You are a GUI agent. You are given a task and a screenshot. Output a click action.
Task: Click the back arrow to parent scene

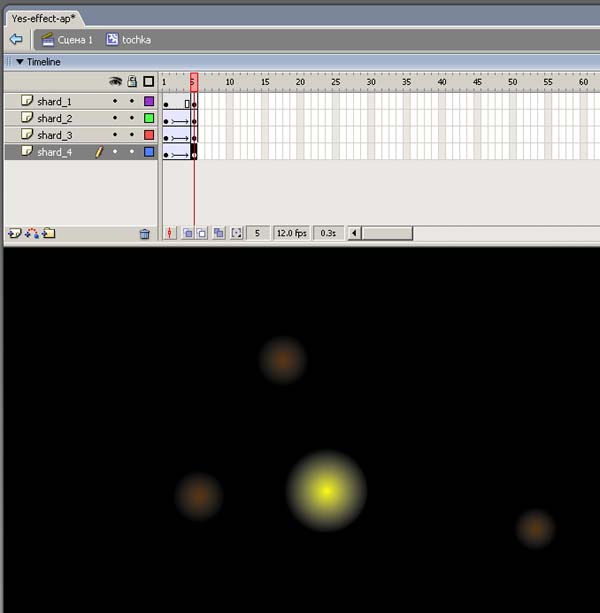[15, 39]
